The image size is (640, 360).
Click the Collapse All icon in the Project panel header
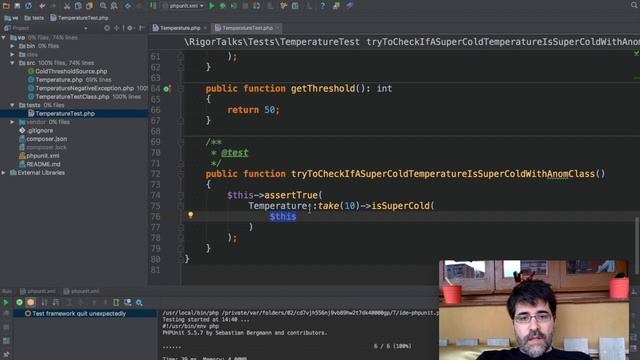point(117,28)
